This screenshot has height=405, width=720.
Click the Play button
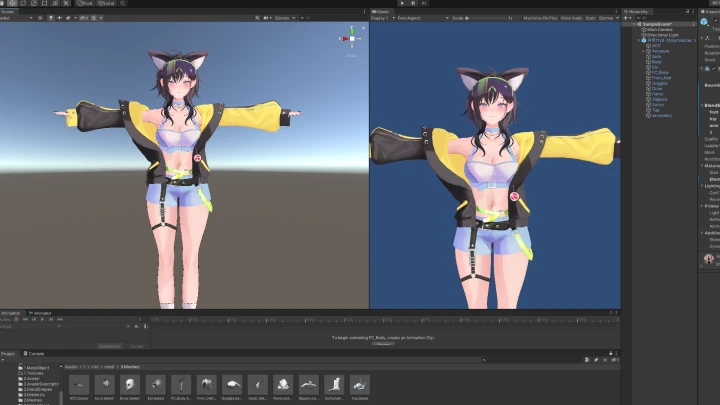(x=402, y=3)
